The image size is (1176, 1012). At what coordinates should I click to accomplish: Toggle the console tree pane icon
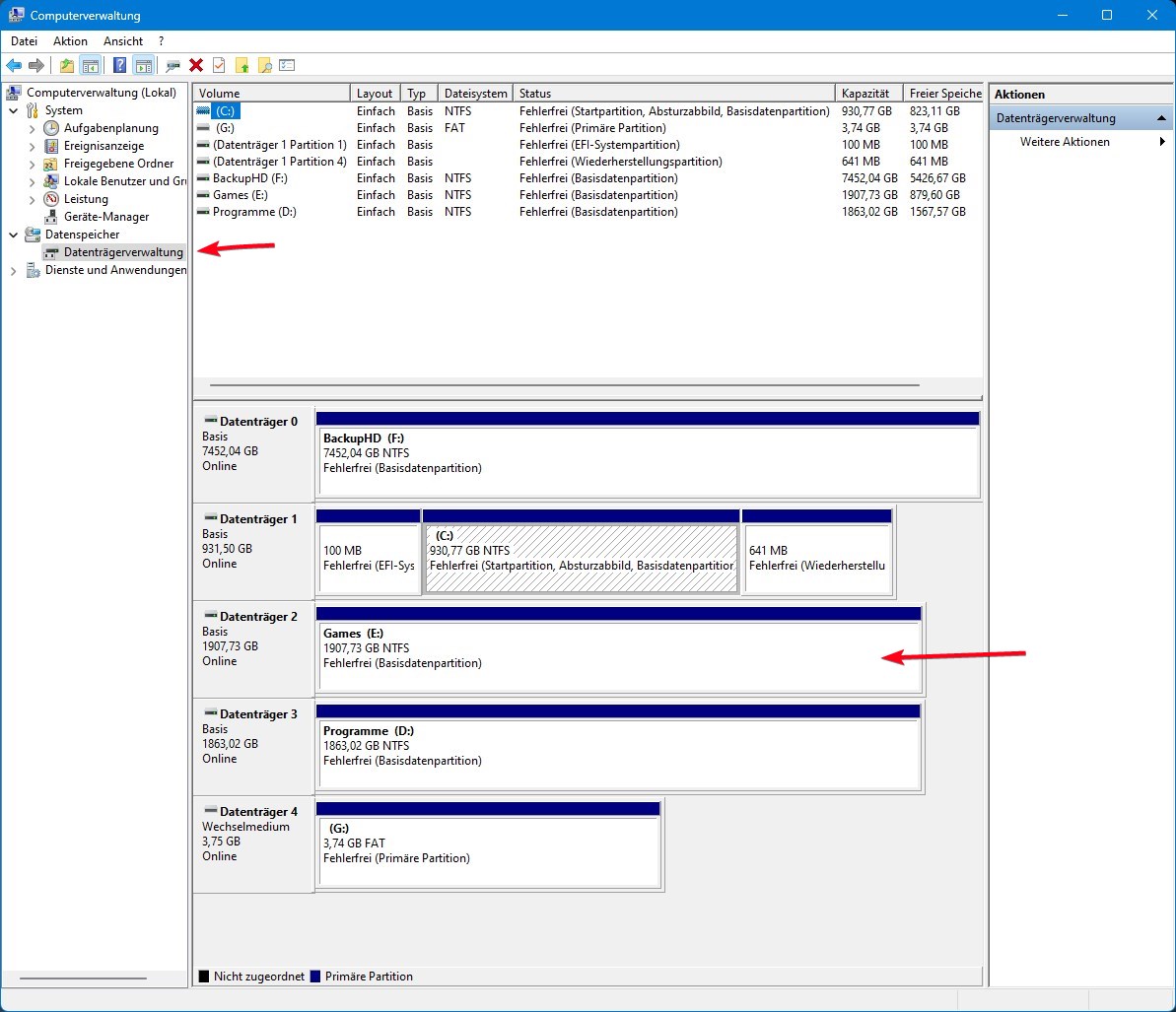[90, 65]
